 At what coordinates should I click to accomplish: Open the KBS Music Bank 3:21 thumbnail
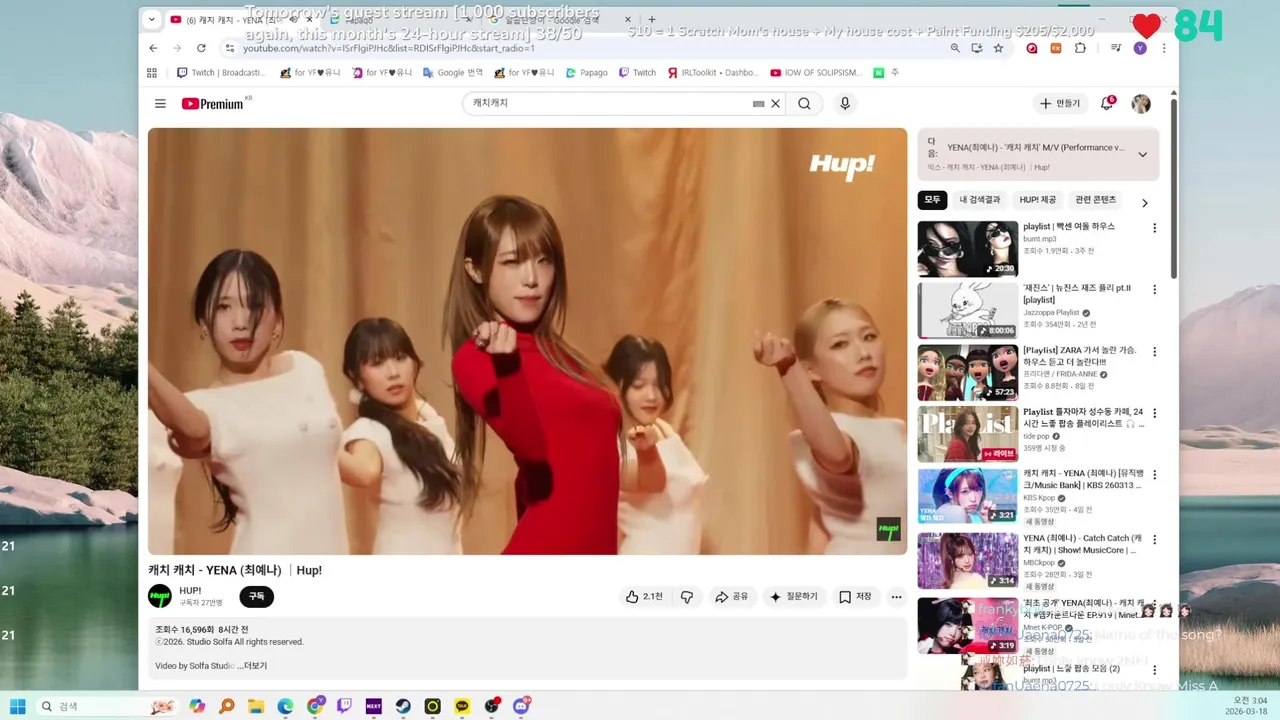(968, 496)
